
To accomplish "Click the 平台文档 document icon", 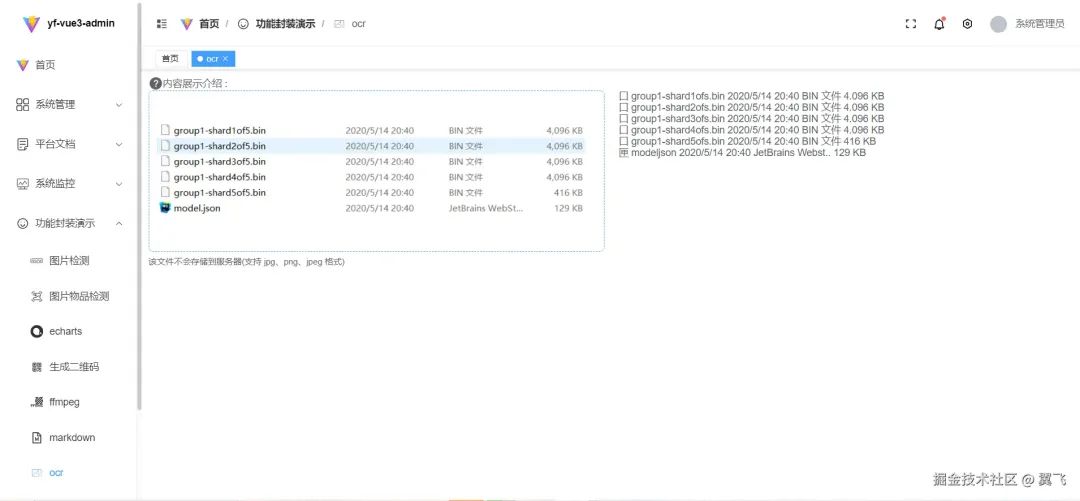I will tap(22, 144).
